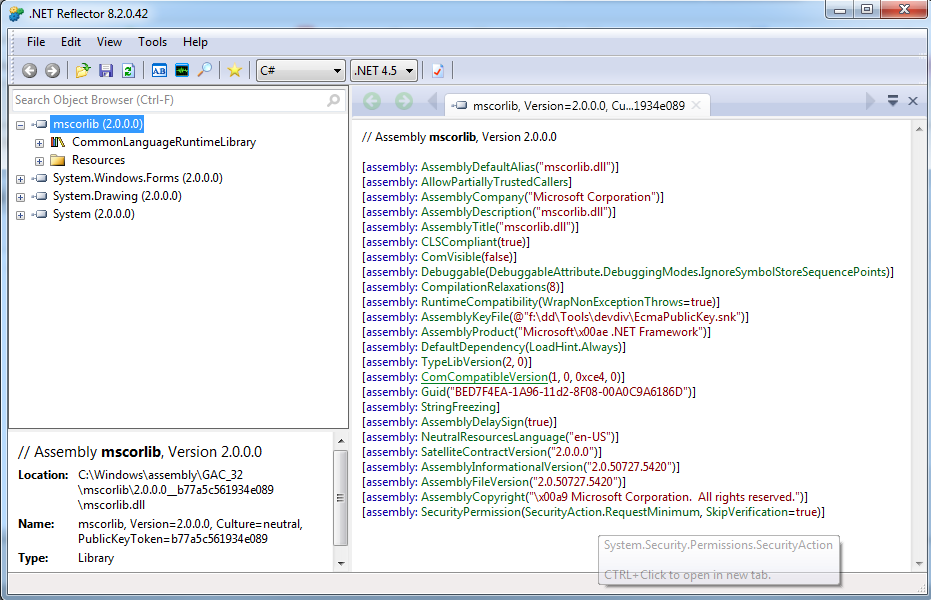This screenshot has width=931, height=600.
Task: Click the green Refresh icon in the toolbar
Action: tap(128, 71)
